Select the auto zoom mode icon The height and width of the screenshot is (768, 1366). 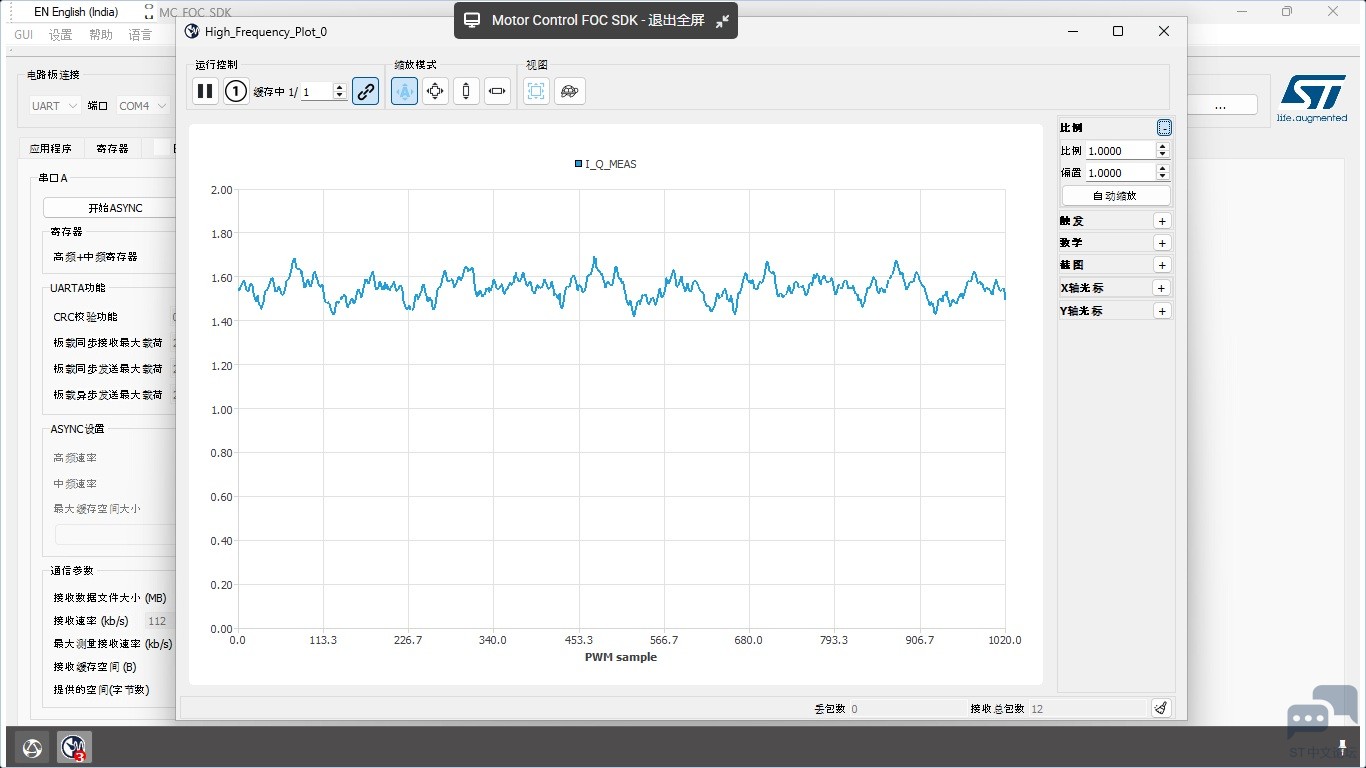404,92
